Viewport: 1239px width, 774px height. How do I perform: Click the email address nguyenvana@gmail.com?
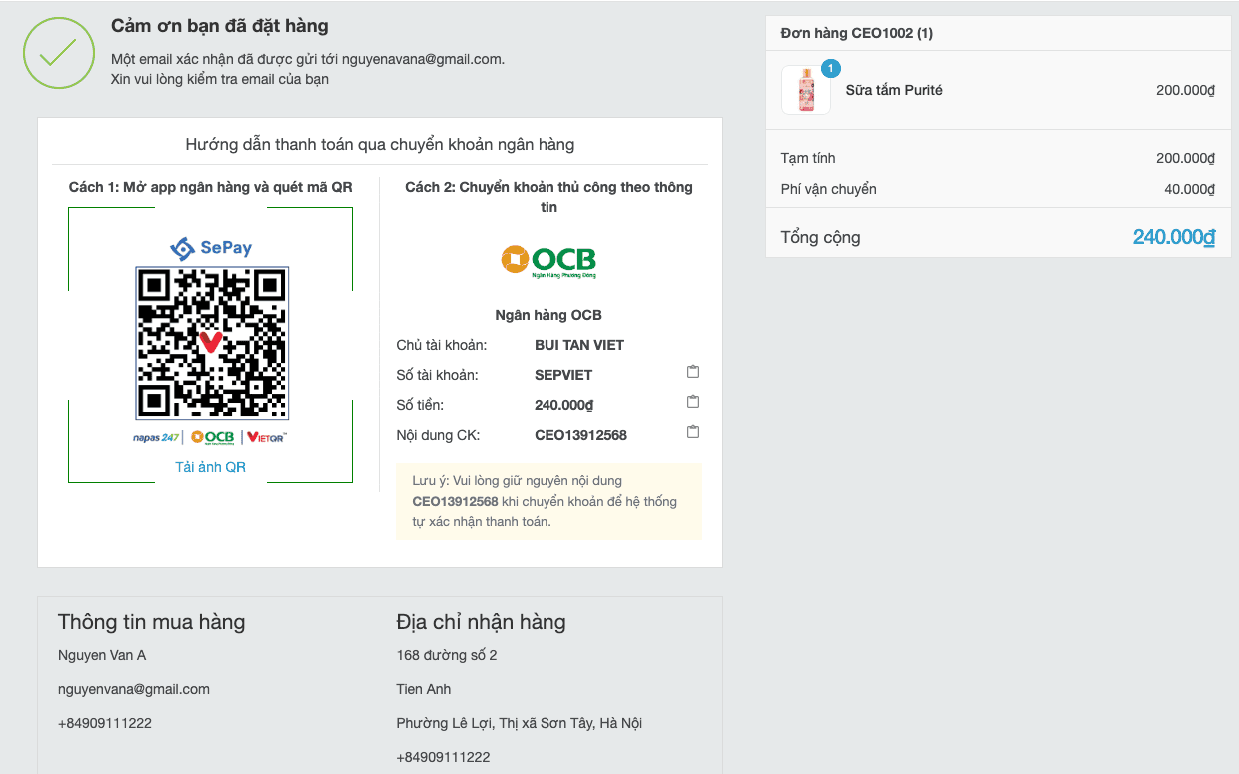134,689
